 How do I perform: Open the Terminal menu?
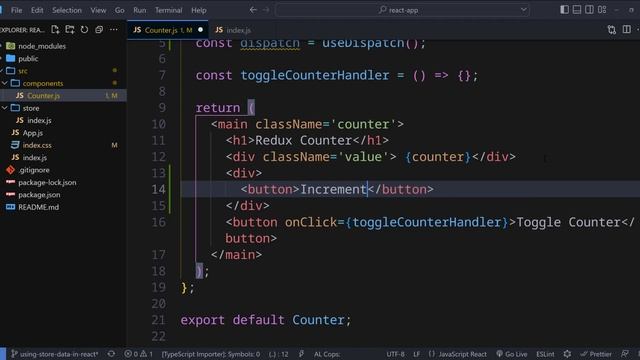[168, 10]
